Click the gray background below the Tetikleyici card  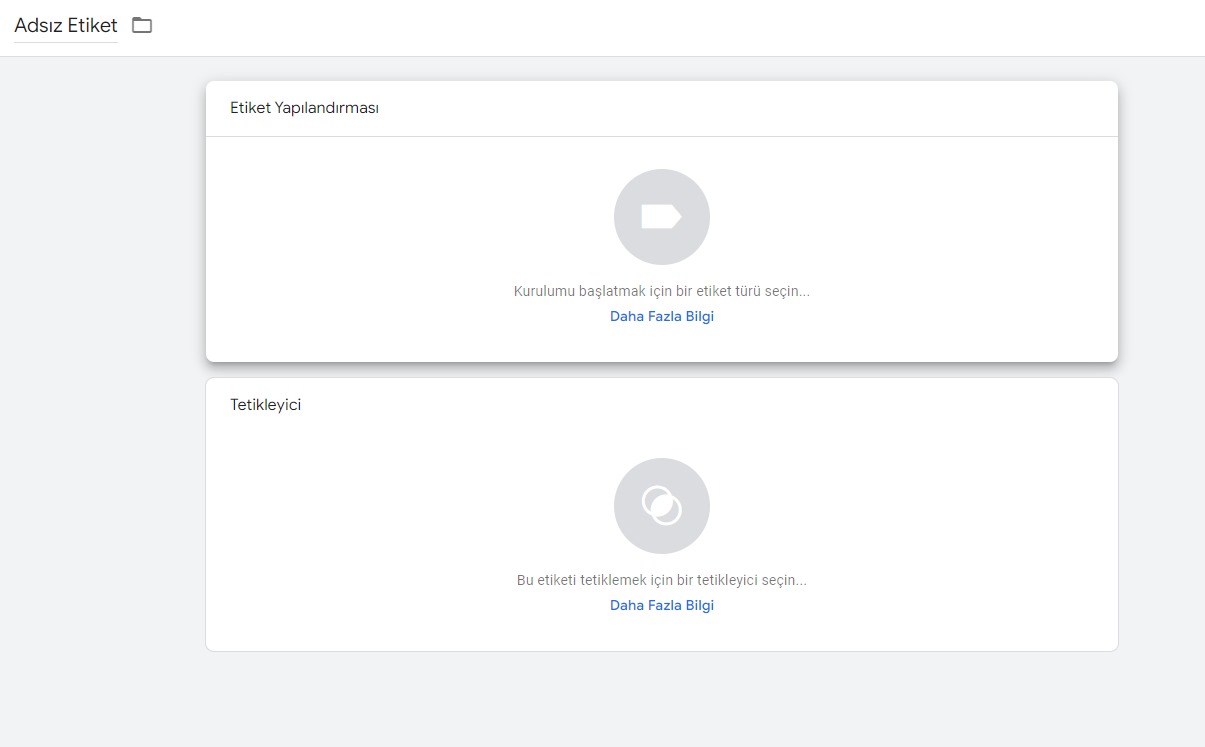coord(661,700)
